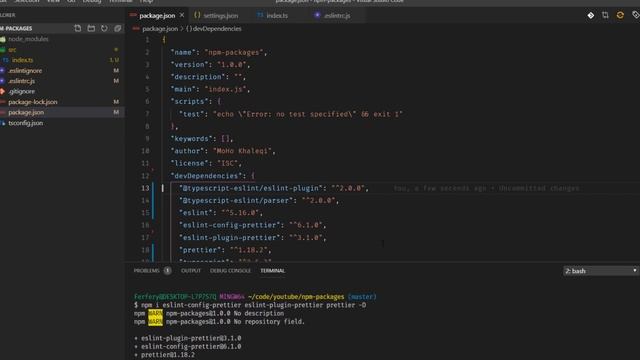
Task: Open the Debug Console panel tab
Action: point(230,271)
